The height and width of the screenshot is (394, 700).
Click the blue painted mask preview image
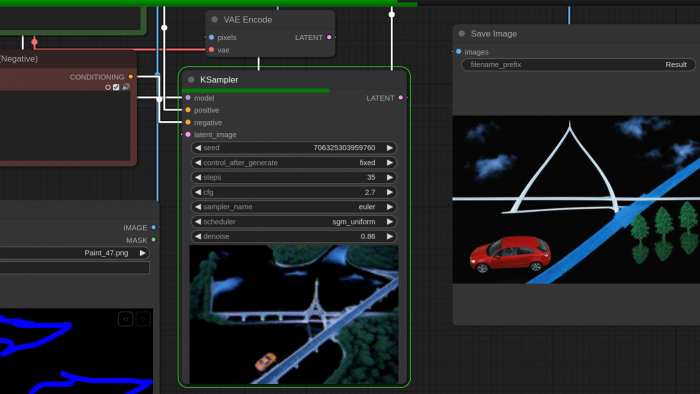[76, 351]
